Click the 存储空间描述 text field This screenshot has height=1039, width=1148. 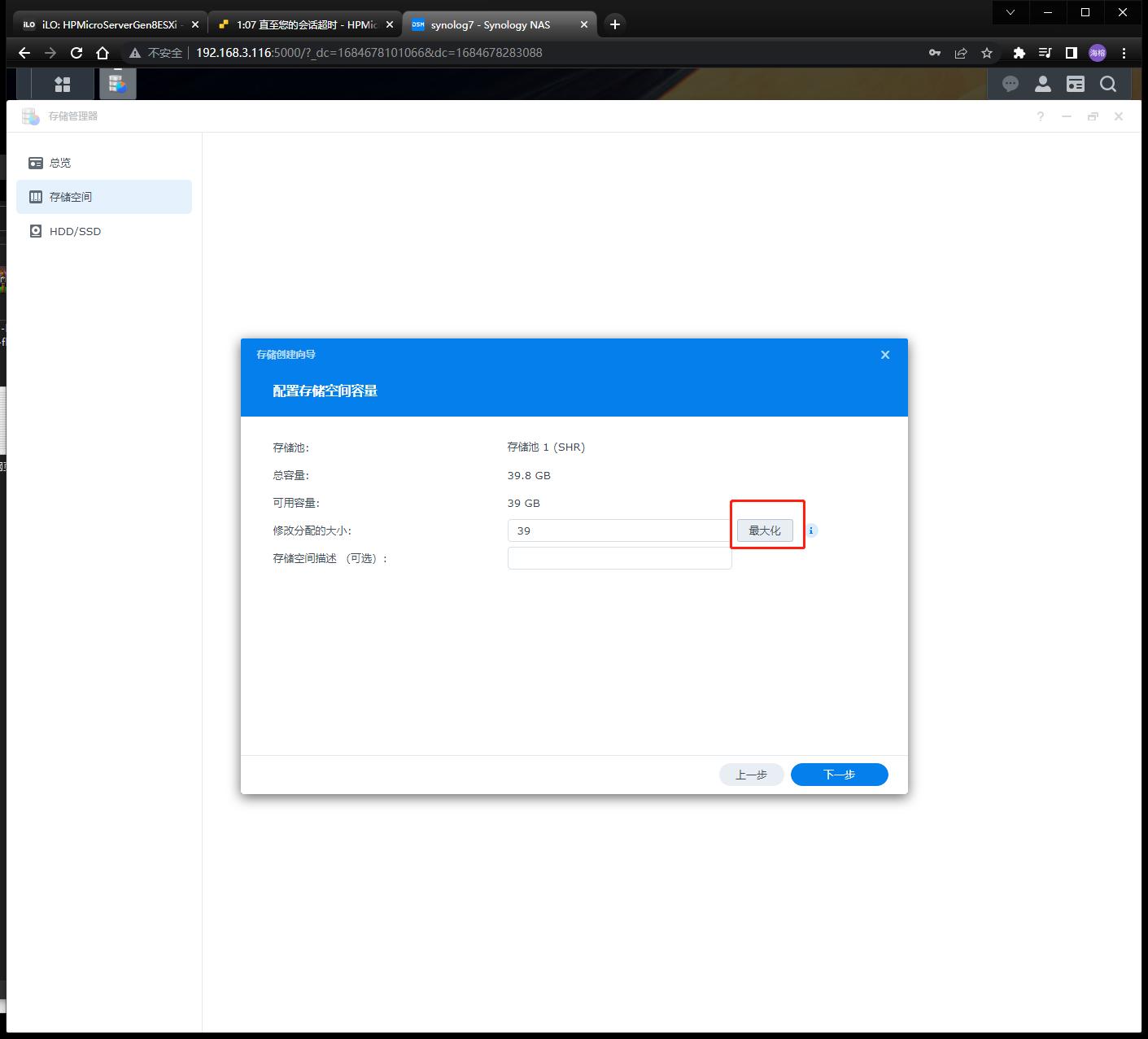point(619,558)
